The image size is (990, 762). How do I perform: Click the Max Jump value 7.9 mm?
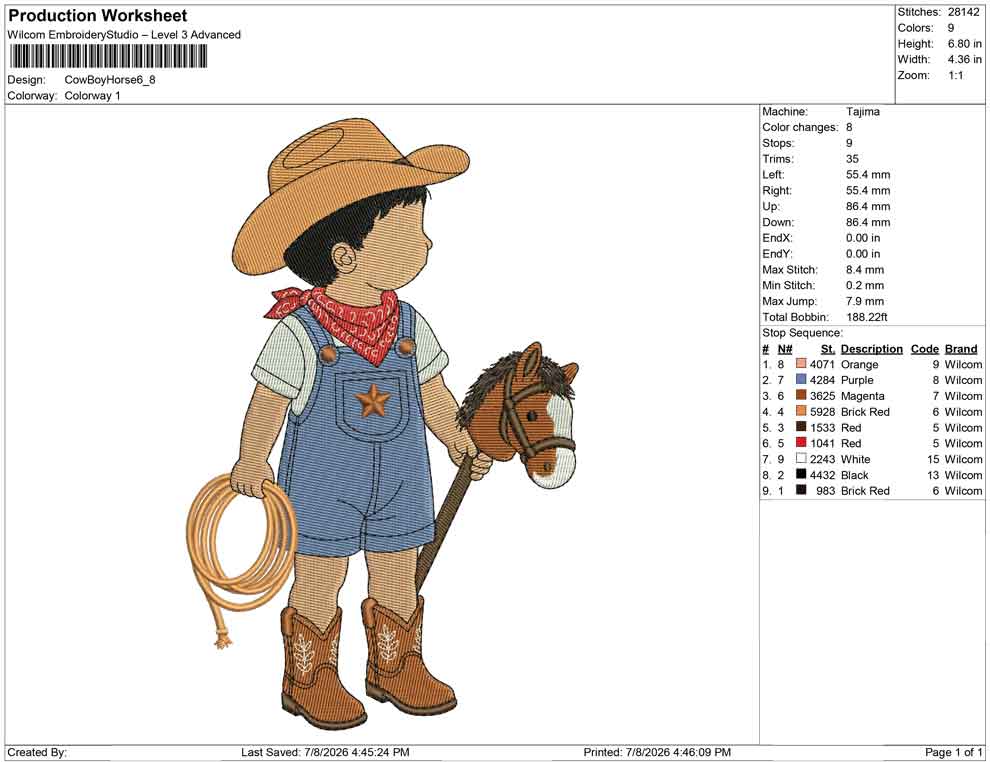865,301
